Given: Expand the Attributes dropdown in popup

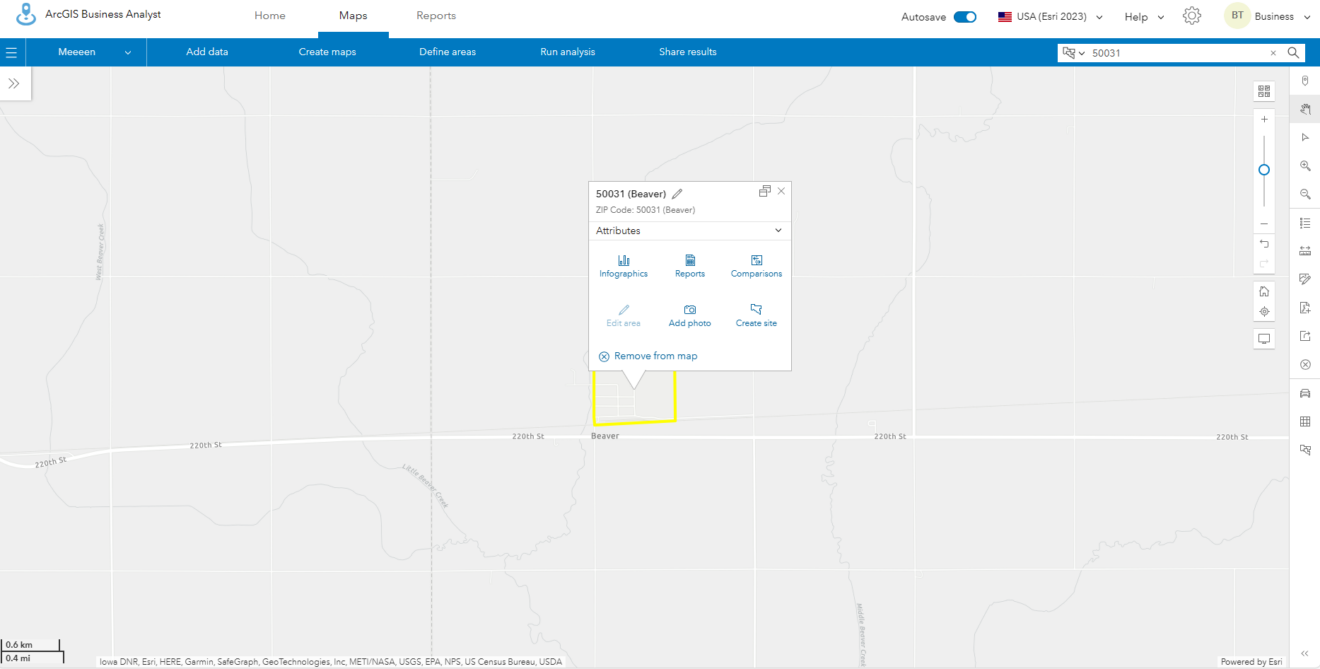Looking at the screenshot, I should 689,231.
